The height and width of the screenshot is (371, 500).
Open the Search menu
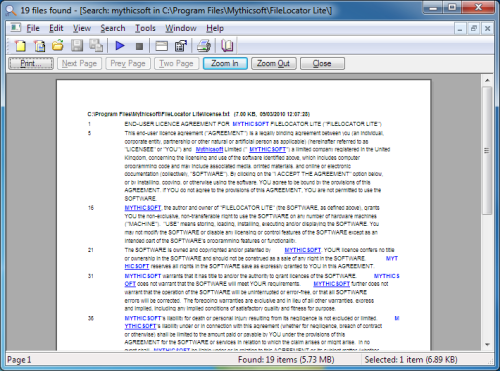coord(113,28)
